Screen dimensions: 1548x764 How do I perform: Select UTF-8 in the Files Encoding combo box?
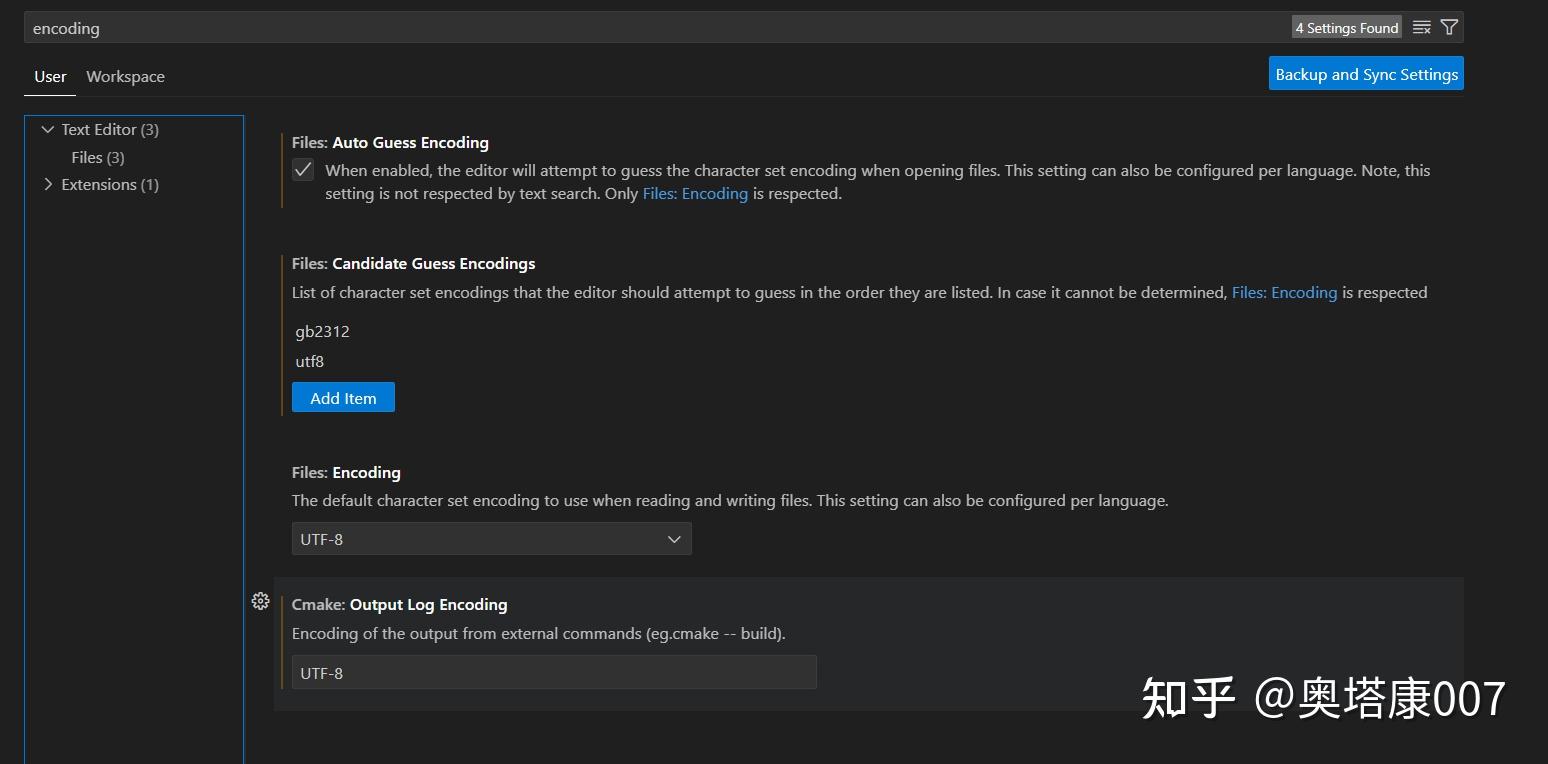(x=490, y=538)
